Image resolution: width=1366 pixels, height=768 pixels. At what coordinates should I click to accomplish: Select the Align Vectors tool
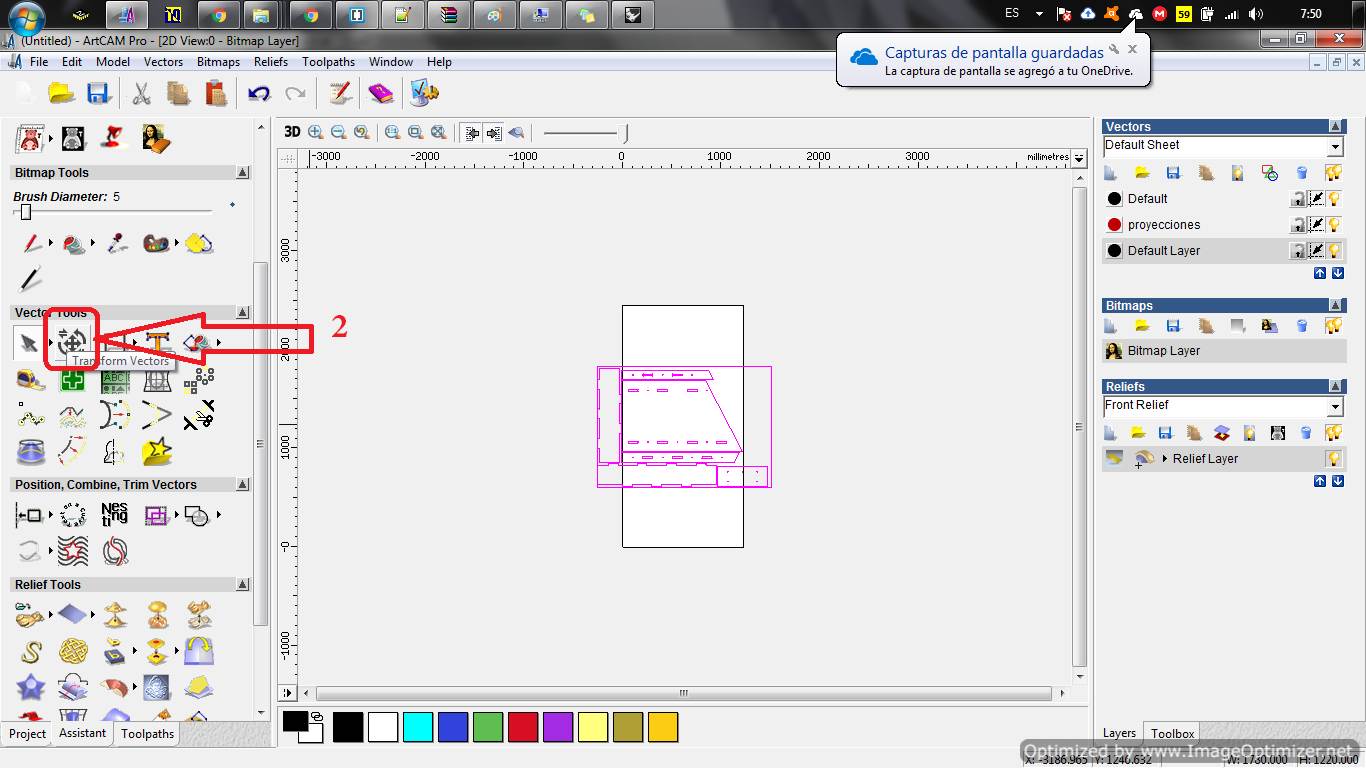pyautogui.click(x=28, y=515)
